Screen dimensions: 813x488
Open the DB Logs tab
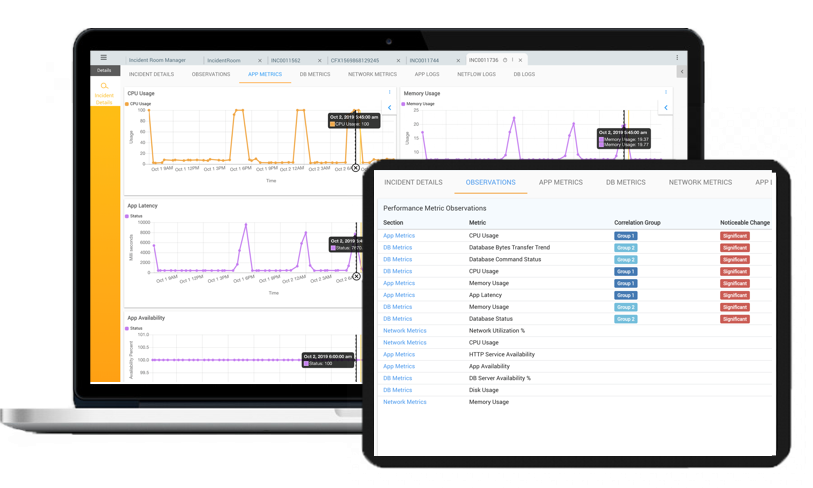pos(524,74)
